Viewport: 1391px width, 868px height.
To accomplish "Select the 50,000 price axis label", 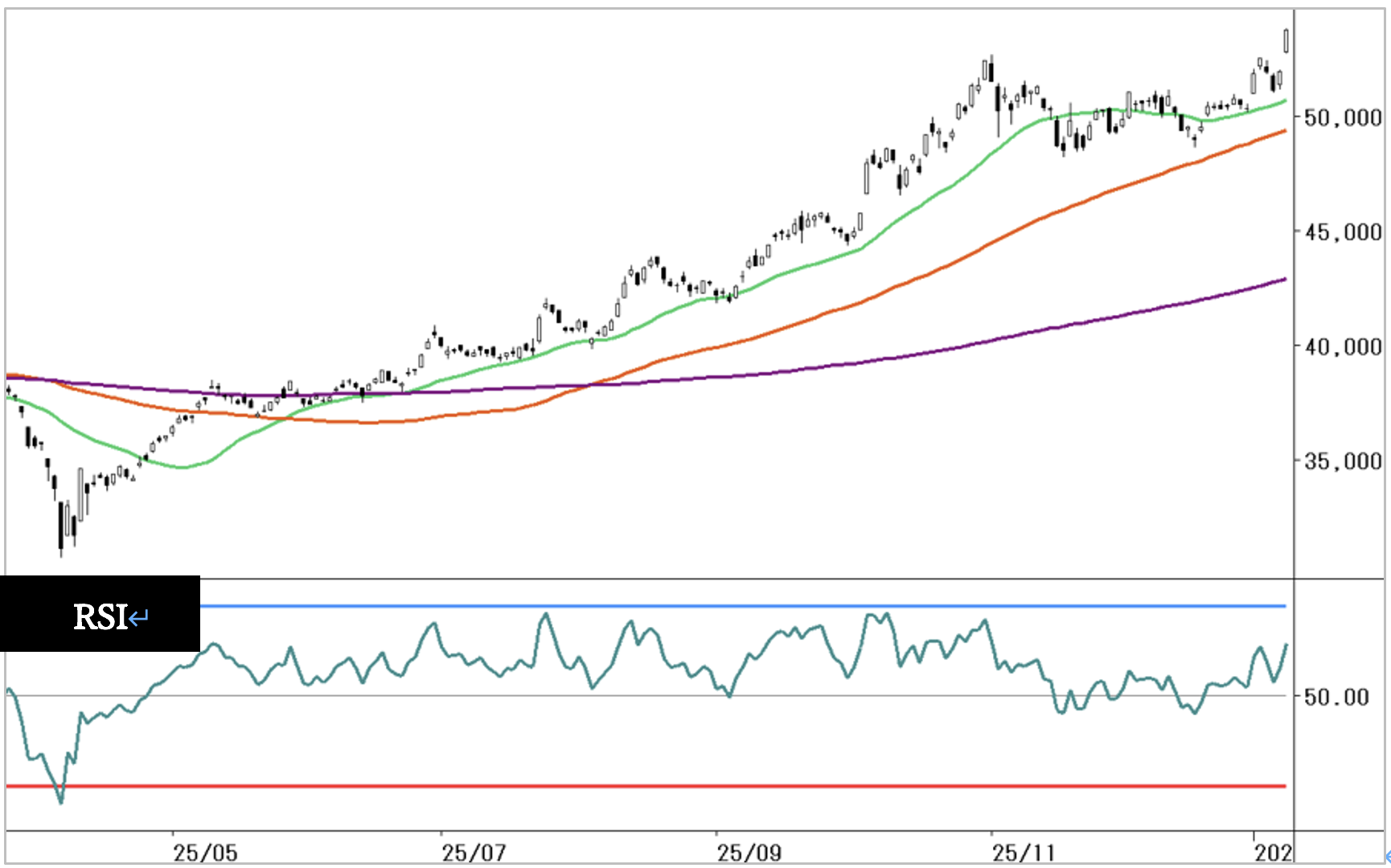I will click(1342, 118).
